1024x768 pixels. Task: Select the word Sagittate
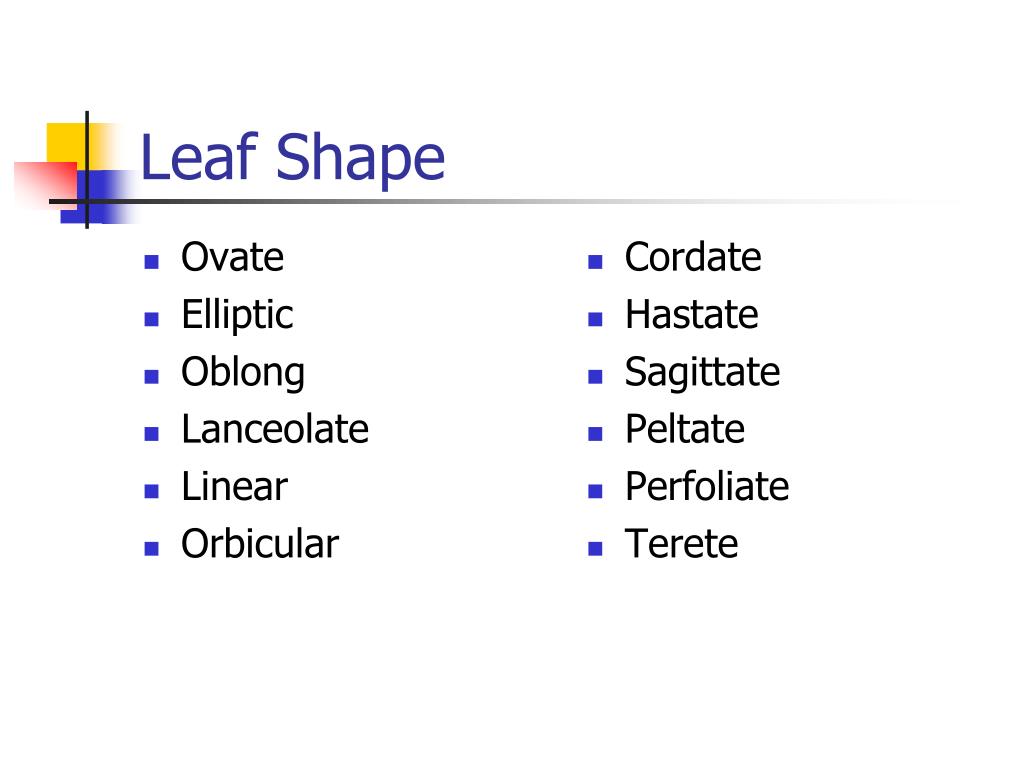702,373
